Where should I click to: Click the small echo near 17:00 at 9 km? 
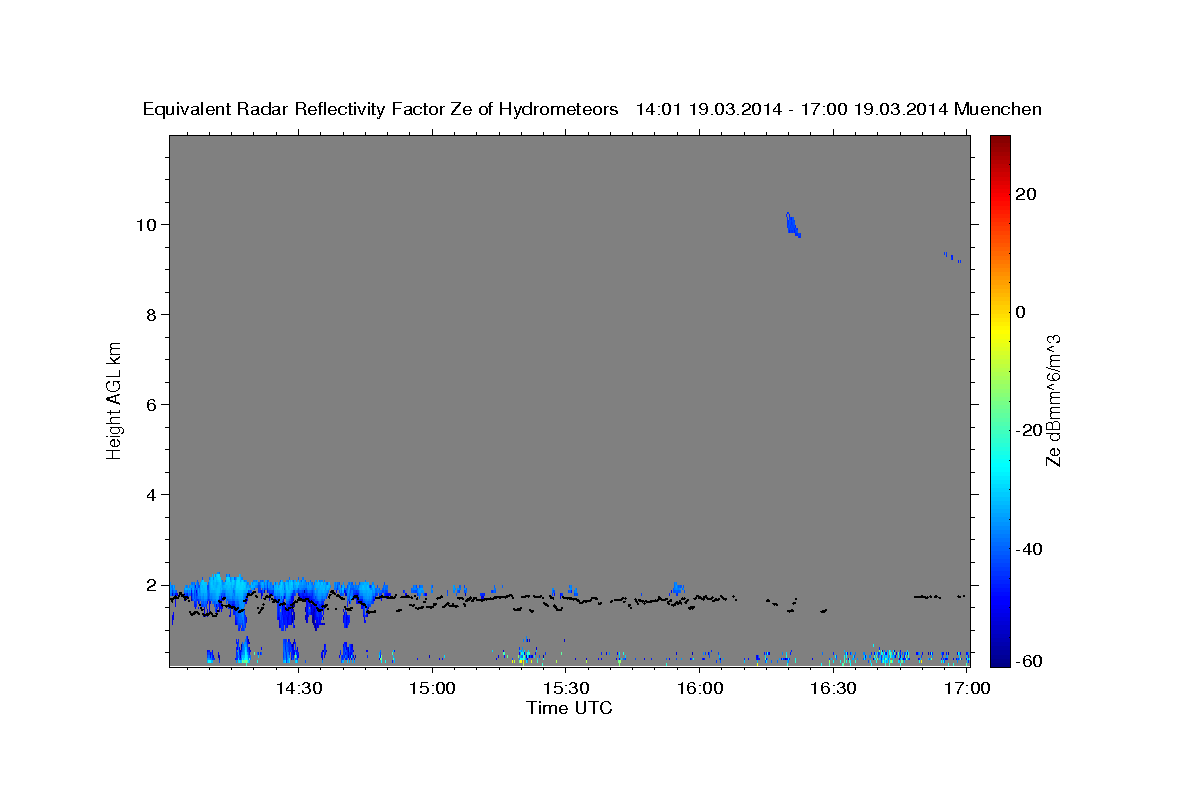tap(952, 257)
